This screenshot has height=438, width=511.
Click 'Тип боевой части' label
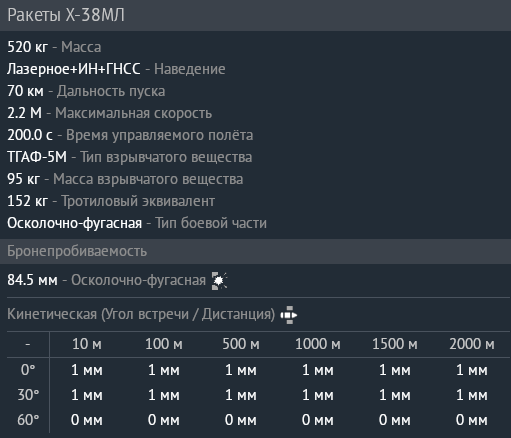211,223
